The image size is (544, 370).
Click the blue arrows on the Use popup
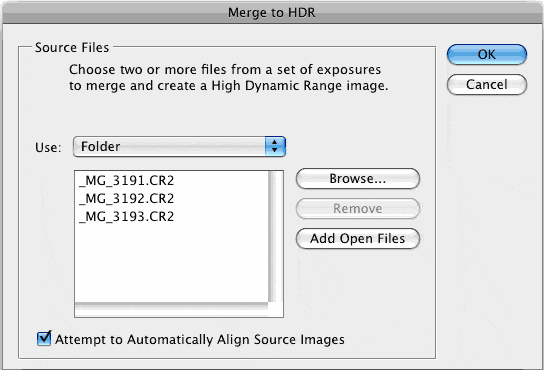(275, 146)
